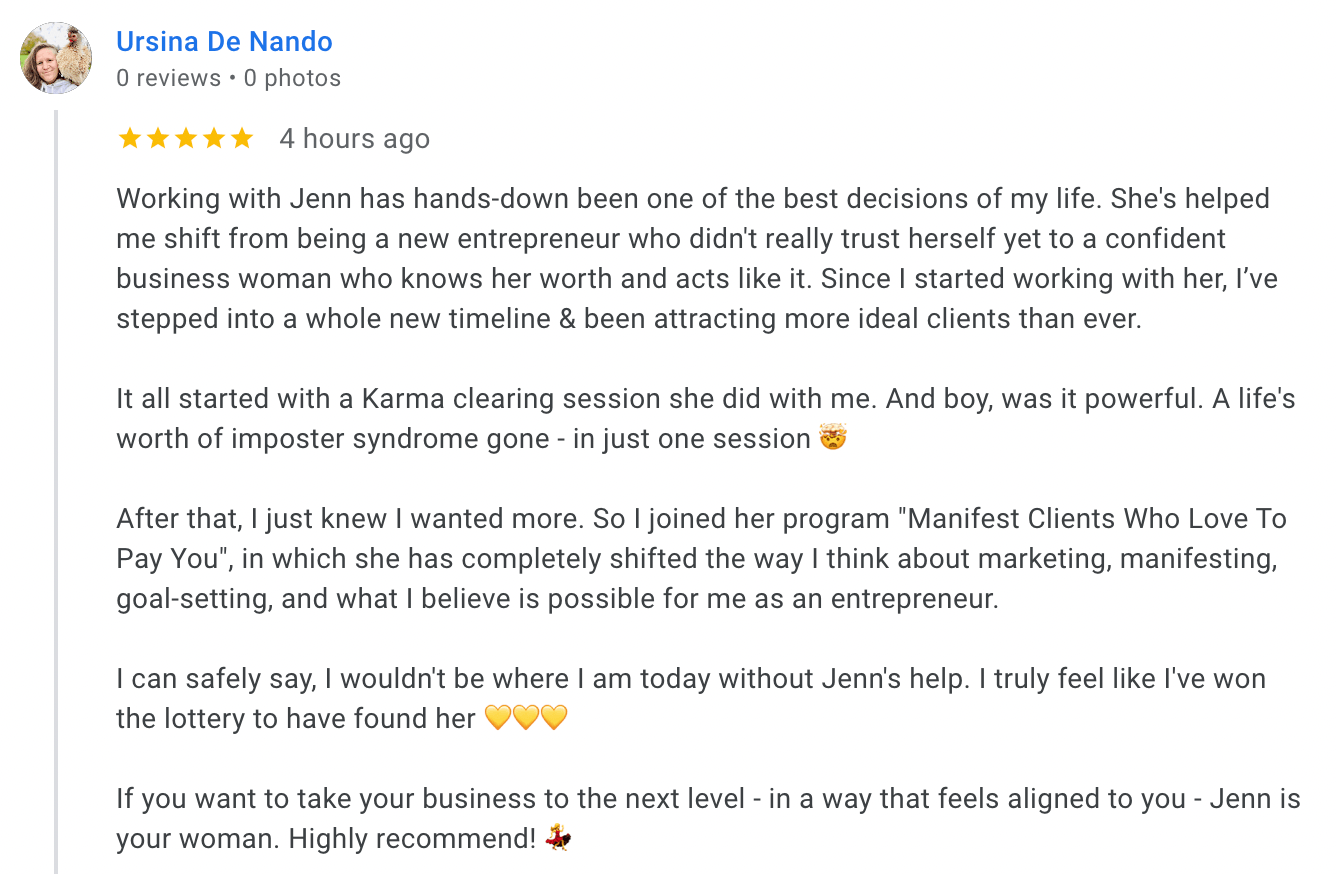Click the last yellow heart emoji
The width and height of the screenshot is (1336, 874).
tap(554, 718)
